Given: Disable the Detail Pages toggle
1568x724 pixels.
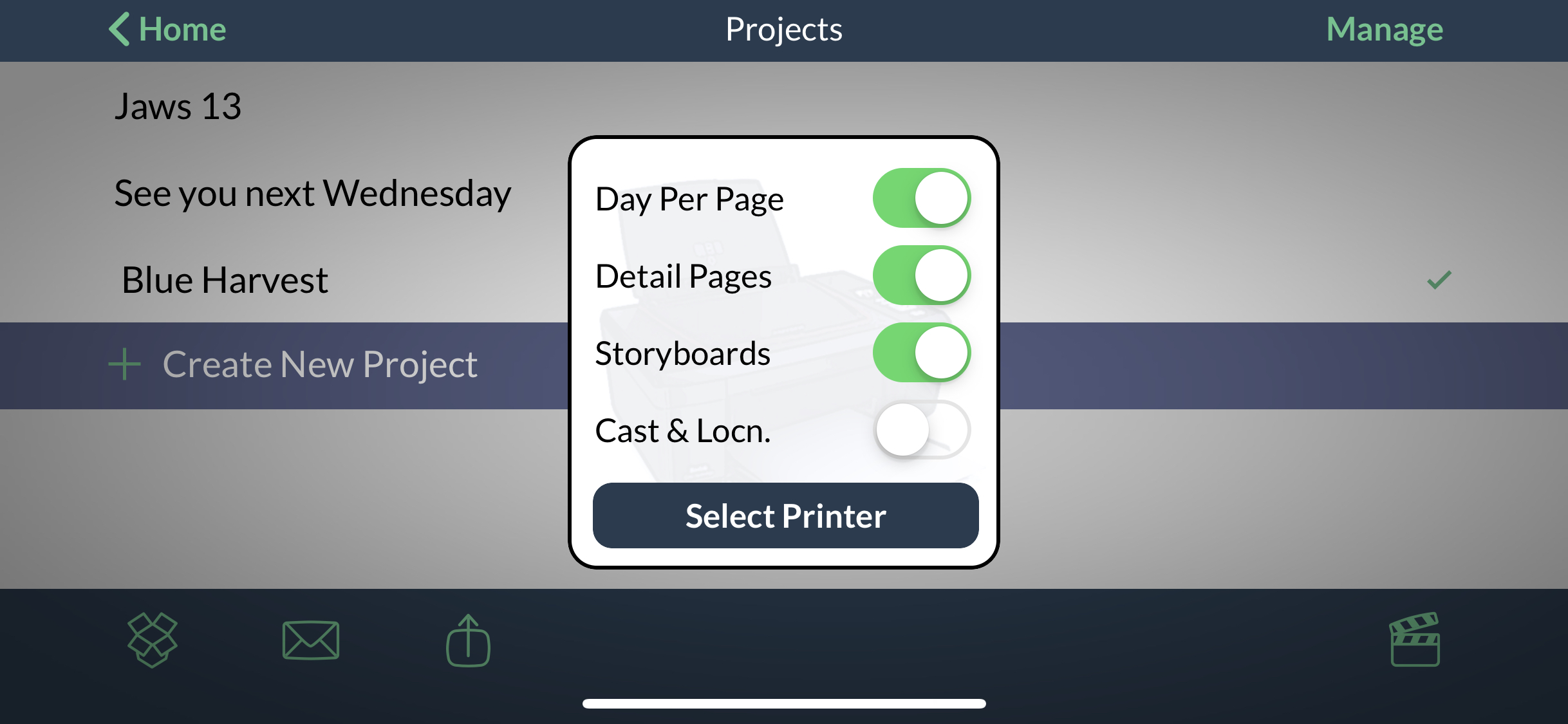Looking at the screenshot, I should point(921,275).
